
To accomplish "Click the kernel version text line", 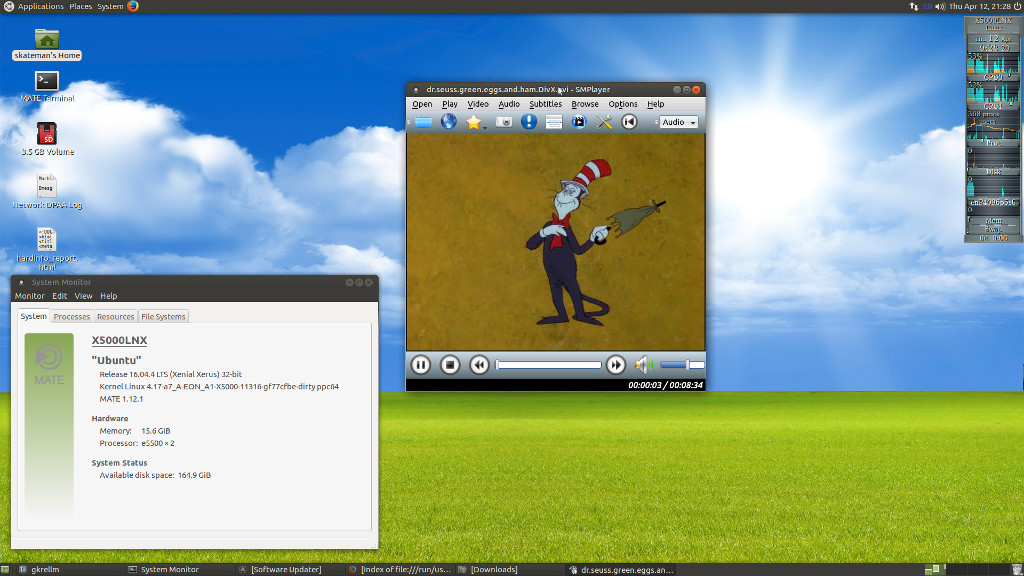I will pyautogui.click(x=219, y=387).
